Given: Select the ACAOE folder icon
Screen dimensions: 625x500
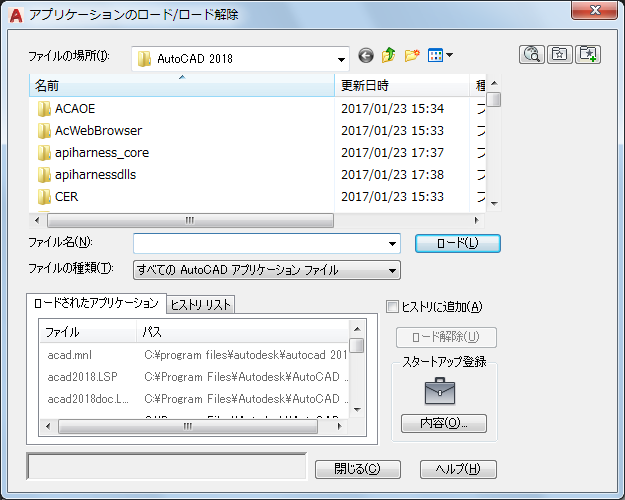Looking at the screenshot, I should coord(44,108).
